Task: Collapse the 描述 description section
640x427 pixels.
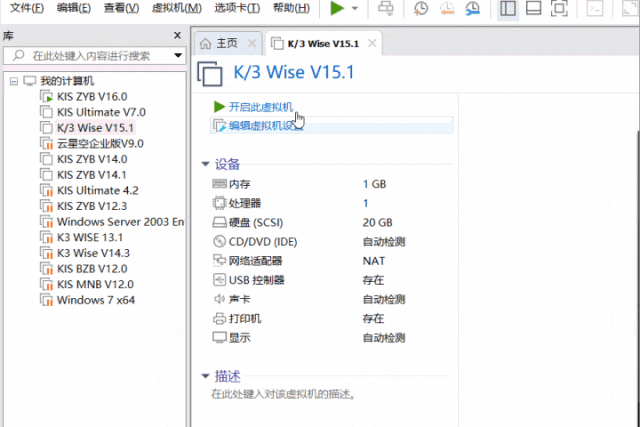Action: (205, 376)
